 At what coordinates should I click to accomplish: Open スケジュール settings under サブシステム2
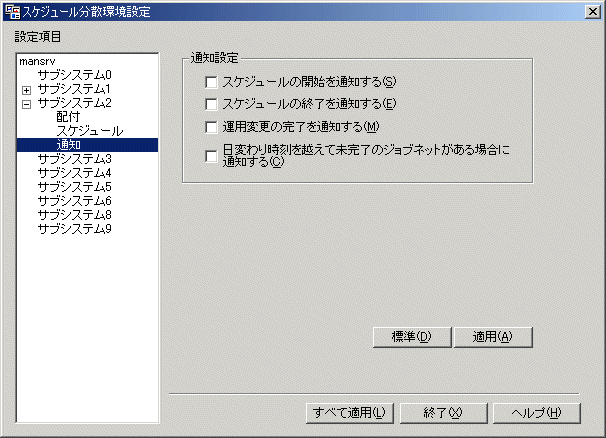pos(90,131)
